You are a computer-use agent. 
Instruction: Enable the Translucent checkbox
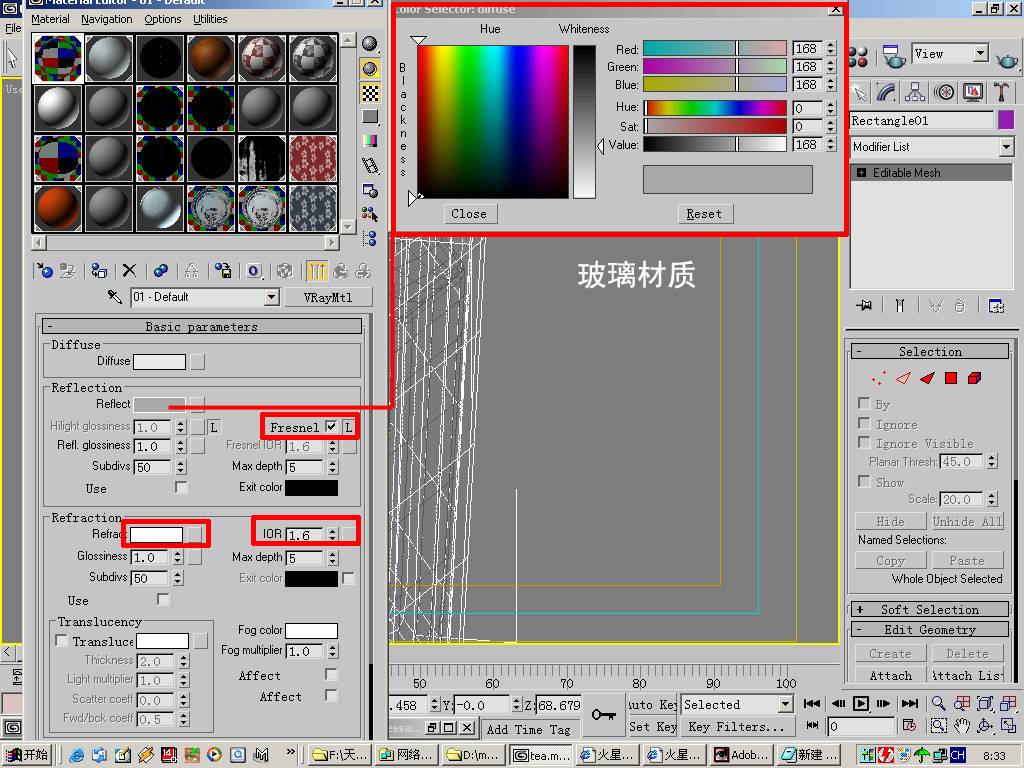point(62,641)
